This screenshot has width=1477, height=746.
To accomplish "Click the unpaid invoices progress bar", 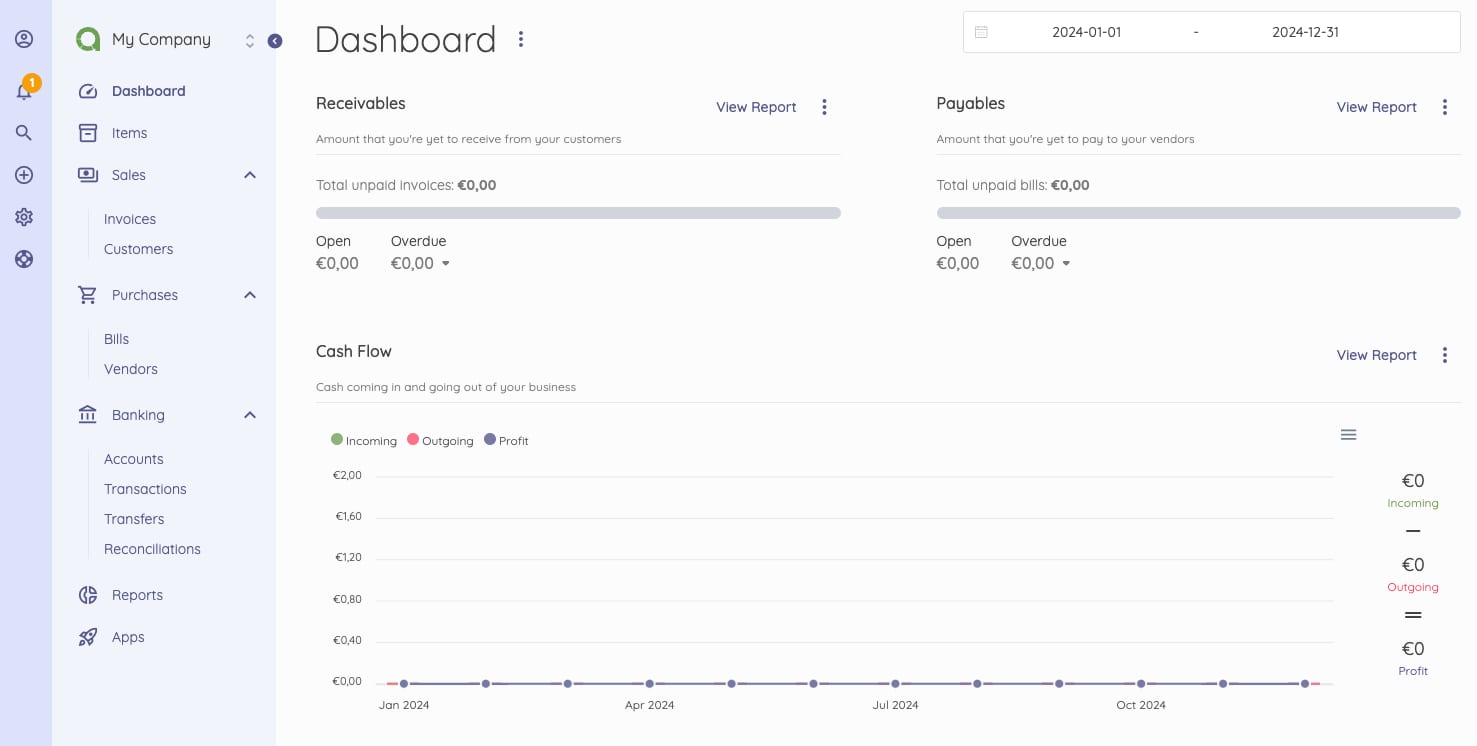I will 578,212.
